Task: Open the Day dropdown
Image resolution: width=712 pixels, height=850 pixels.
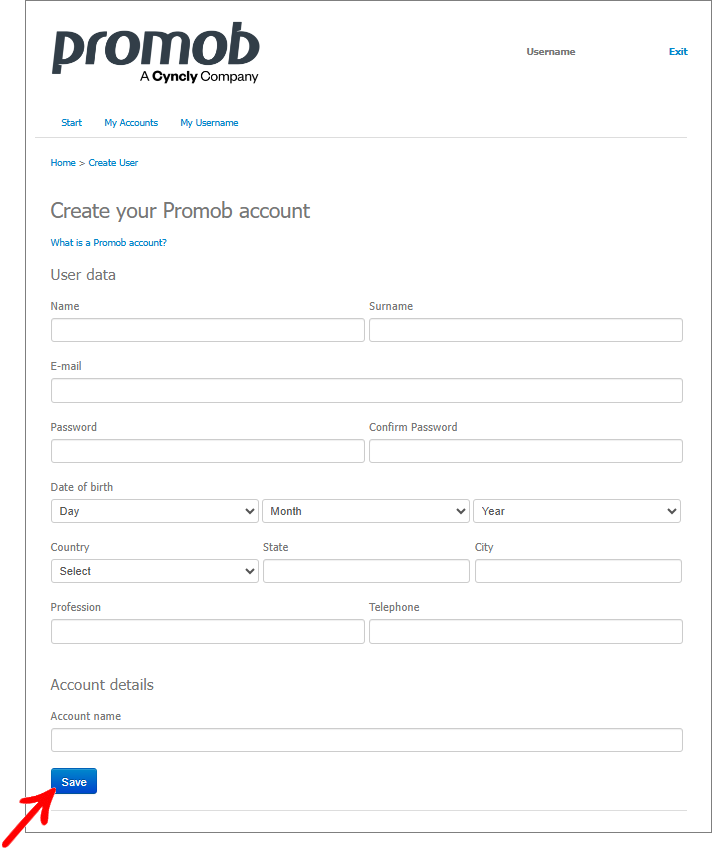Action: tap(155, 511)
